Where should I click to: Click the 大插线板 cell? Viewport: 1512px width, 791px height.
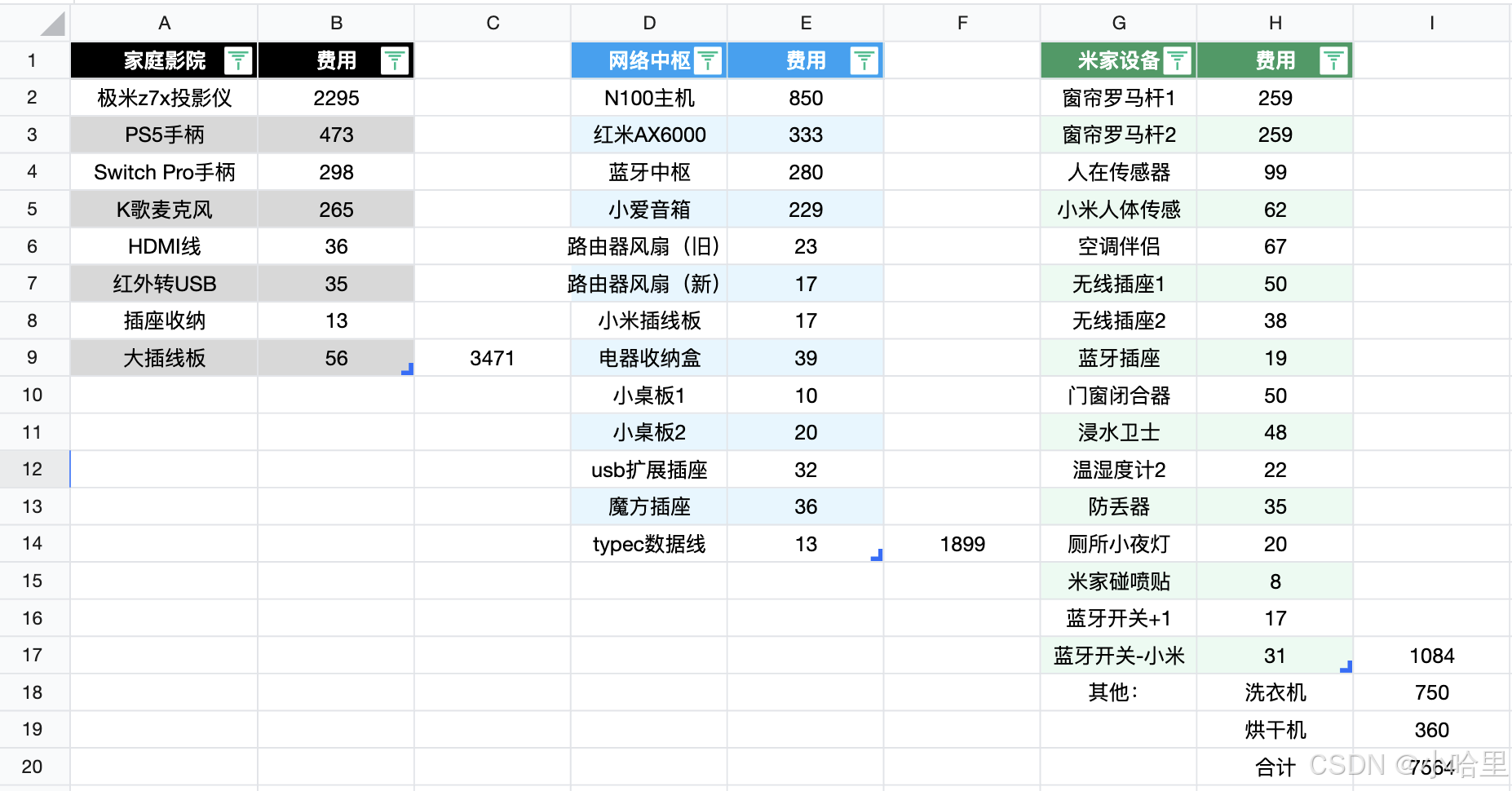pos(165,358)
